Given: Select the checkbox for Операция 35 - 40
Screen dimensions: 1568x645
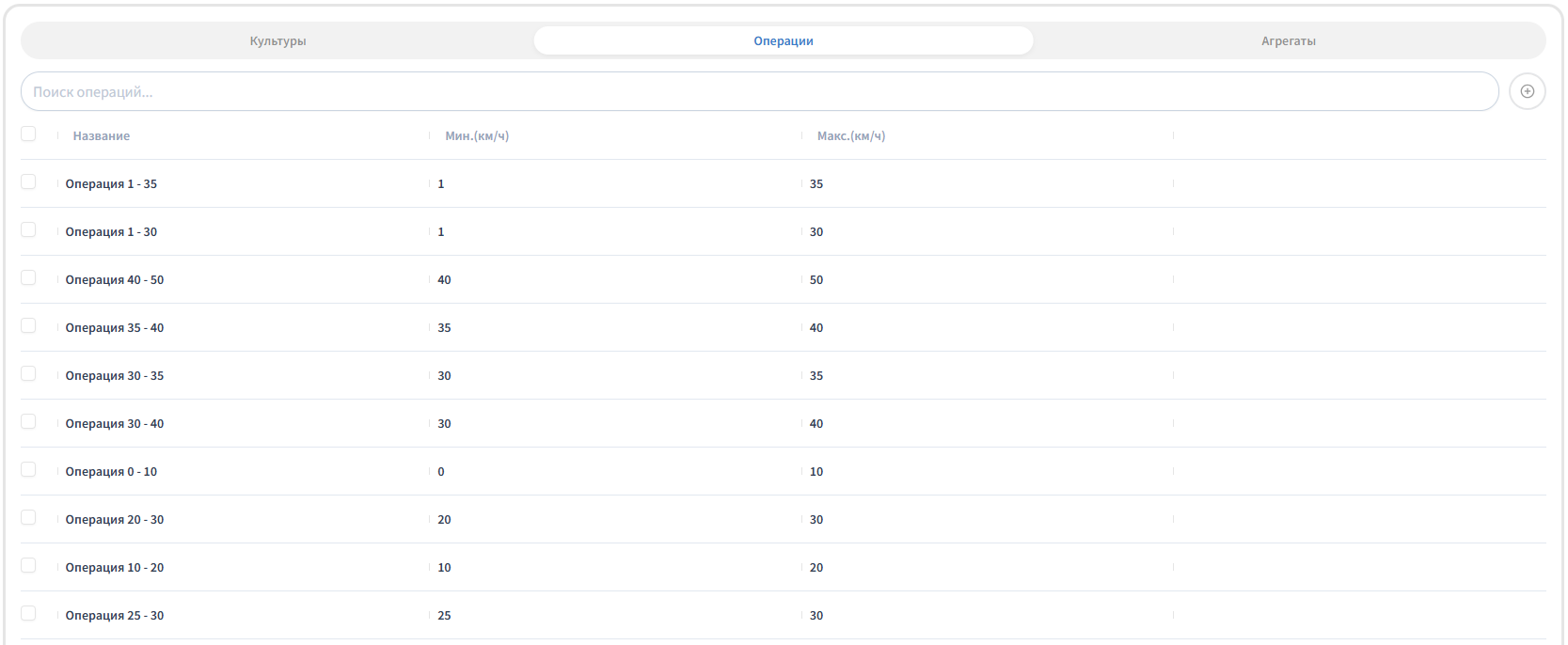Looking at the screenshot, I should pos(28,326).
